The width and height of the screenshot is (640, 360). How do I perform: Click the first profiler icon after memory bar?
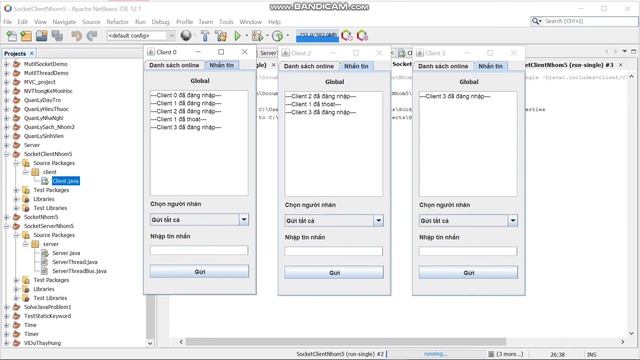coord(347,36)
